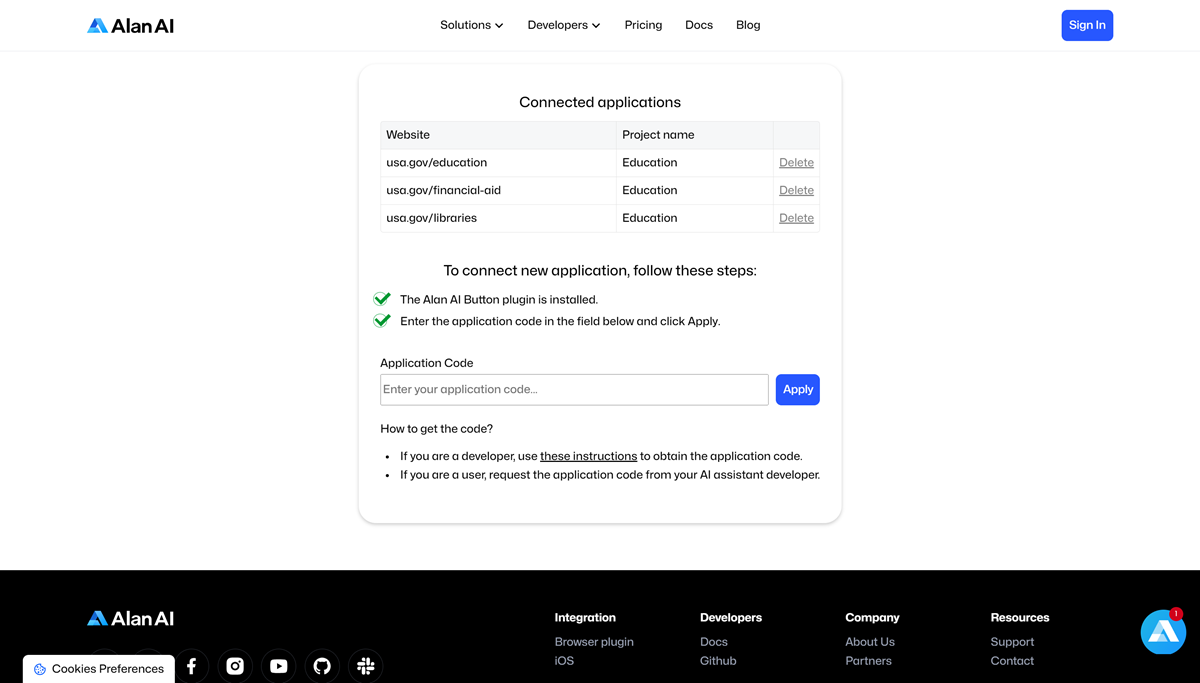1200x683 pixels.
Task: Open the Slack social icon
Action: [366, 666]
